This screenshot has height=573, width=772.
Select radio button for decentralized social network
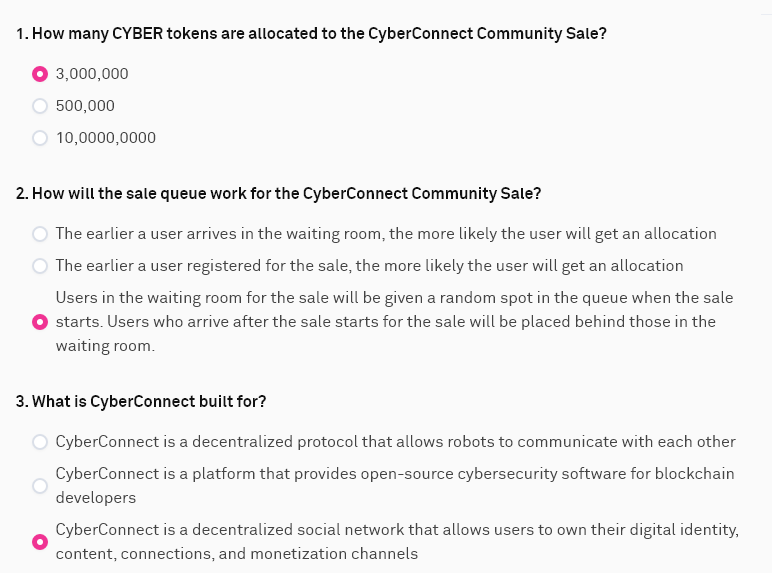40,542
